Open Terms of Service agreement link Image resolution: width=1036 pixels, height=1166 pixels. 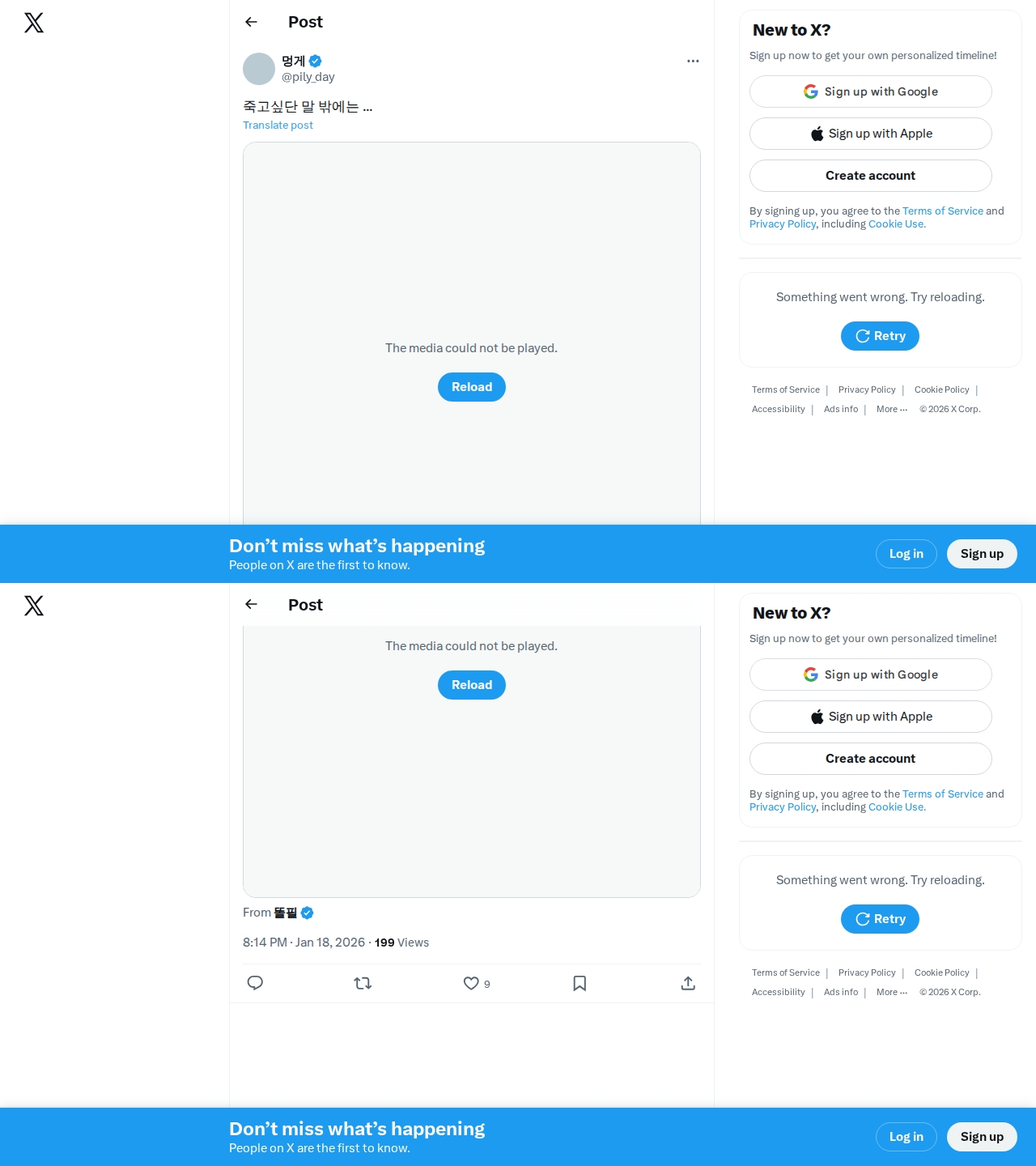(x=943, y=211)
